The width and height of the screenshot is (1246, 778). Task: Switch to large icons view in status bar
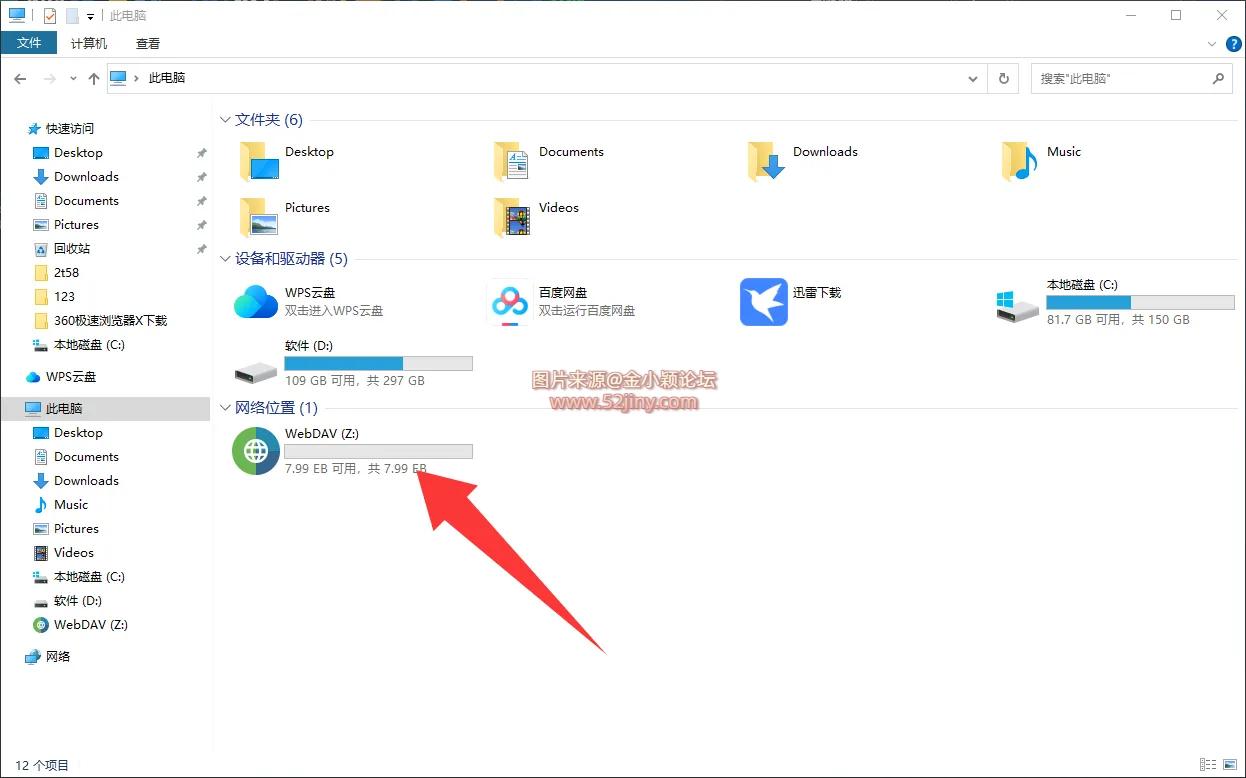(1229, 765)
